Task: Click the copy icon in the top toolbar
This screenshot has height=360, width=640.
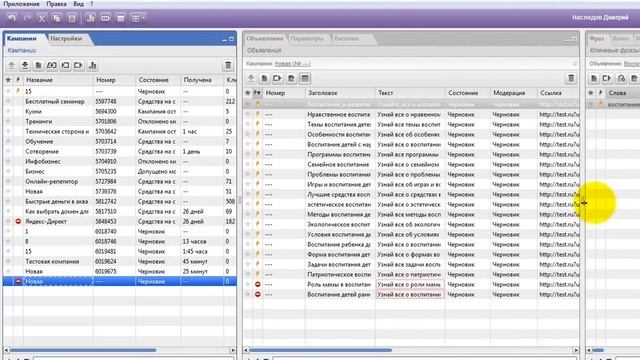Action: [x=57, y=18]
